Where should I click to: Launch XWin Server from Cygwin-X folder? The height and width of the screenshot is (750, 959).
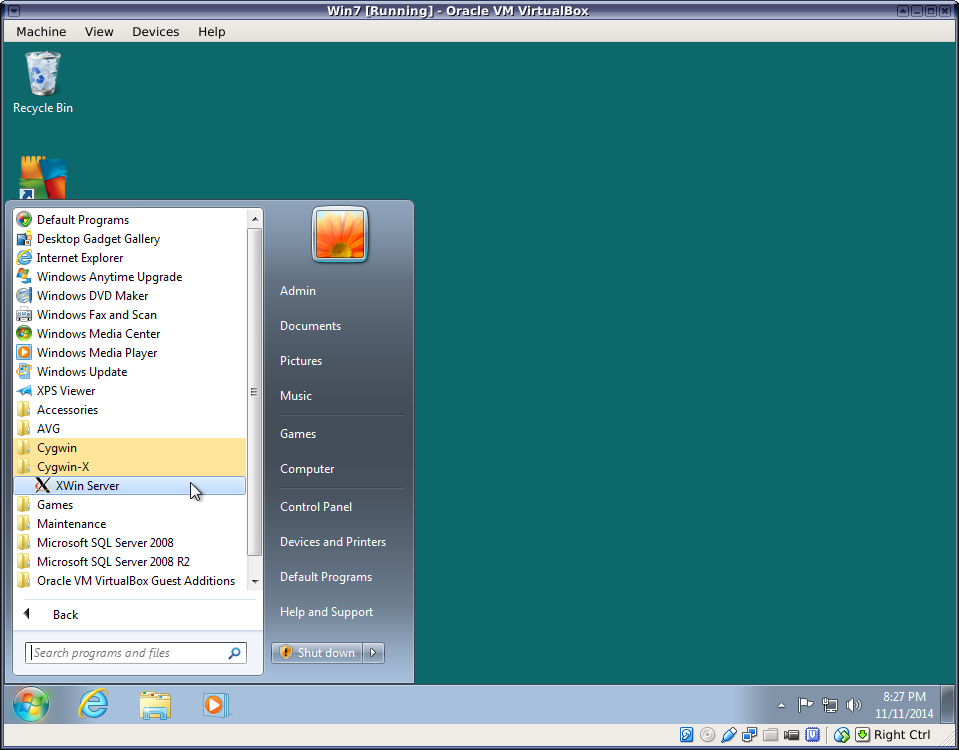point(130,486)
